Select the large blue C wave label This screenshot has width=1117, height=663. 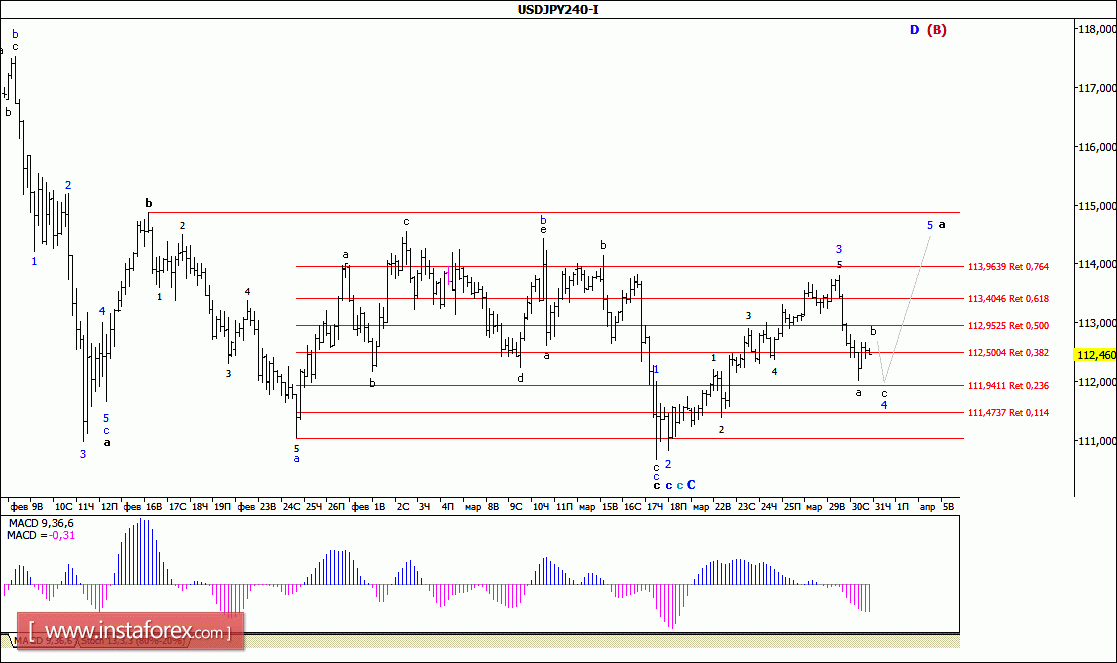[691, 485]
